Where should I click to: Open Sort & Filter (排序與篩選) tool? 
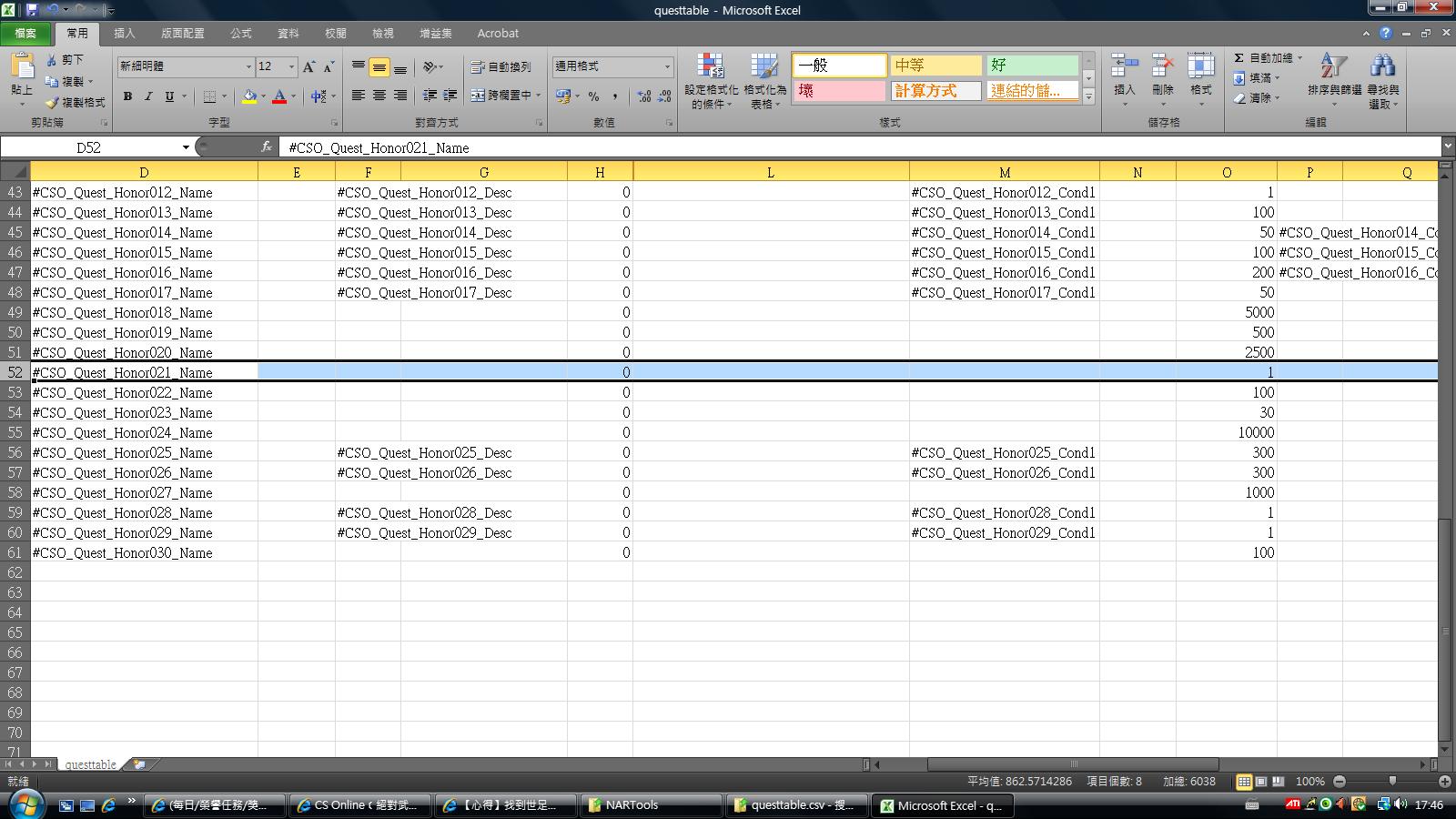[x=1334, y=68]
